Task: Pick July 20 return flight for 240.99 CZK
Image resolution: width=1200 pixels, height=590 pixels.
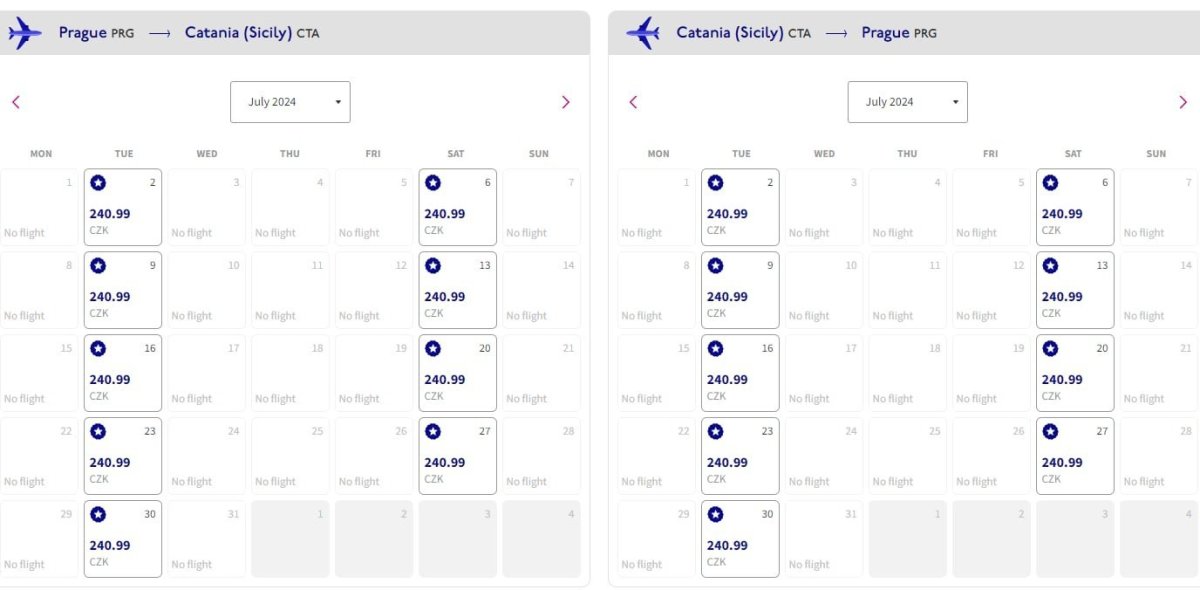Action: coord(1074,374)
